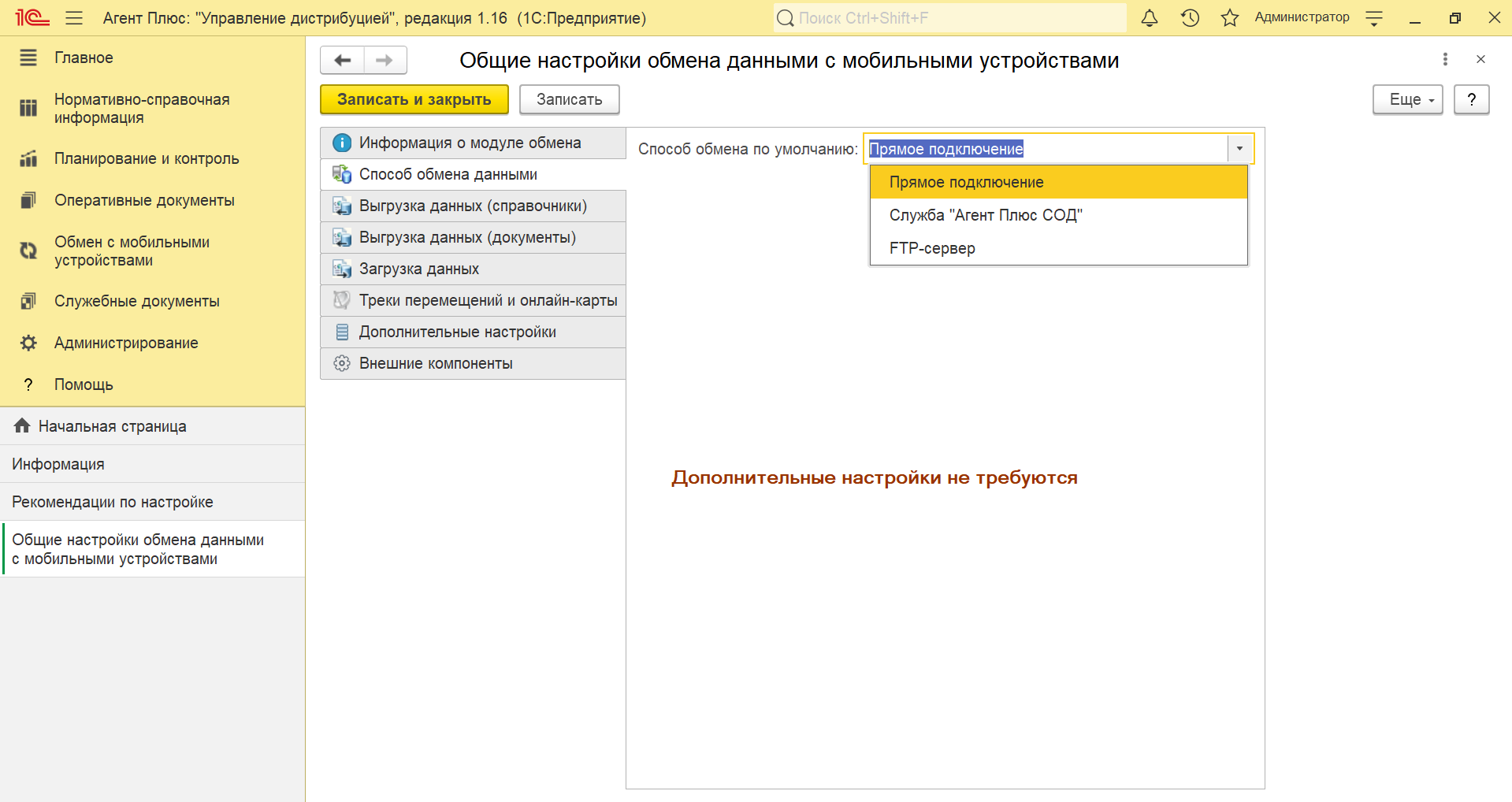
Task: Go to Начальная страница
Action: [112, 426]
